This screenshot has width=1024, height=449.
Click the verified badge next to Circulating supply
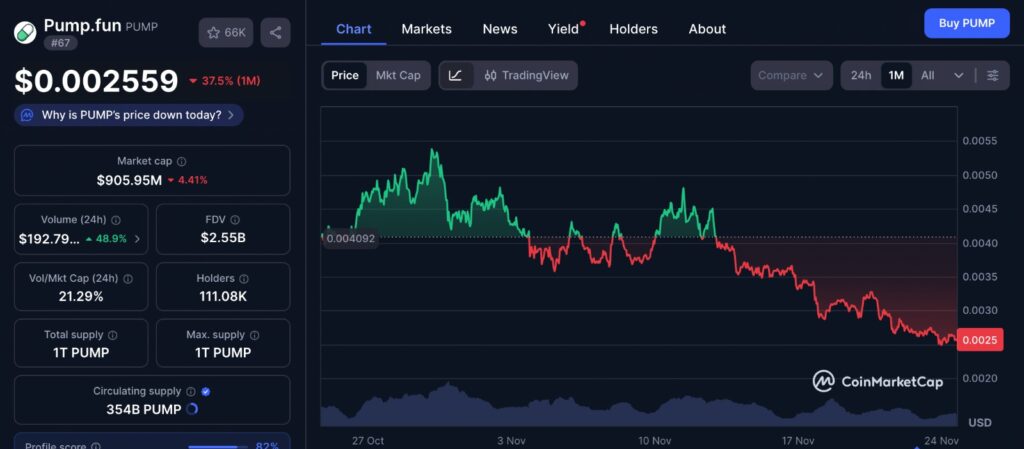click(206, 392)
